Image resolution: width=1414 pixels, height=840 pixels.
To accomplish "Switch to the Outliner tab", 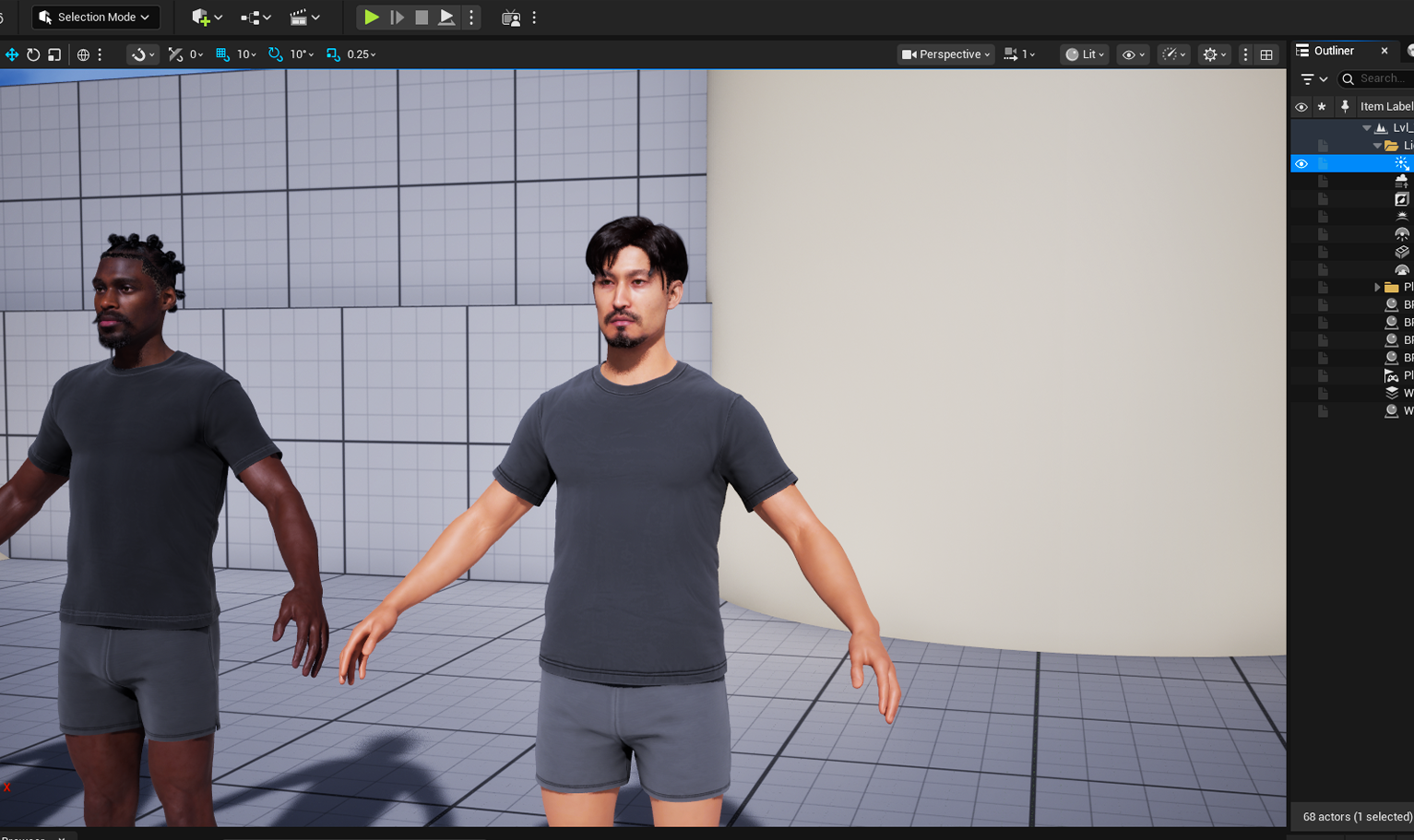I will (1334, 51).
